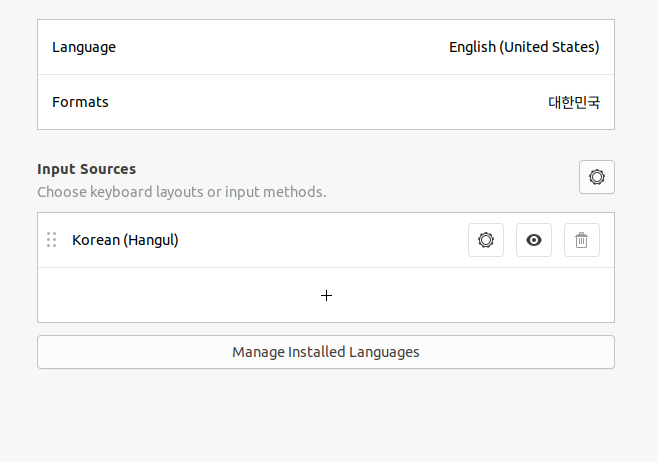Image resolution: width=658 pixels, height=462 pixels.
Task: Click the Input Sources heading
Action: click(x=86, y=169)
